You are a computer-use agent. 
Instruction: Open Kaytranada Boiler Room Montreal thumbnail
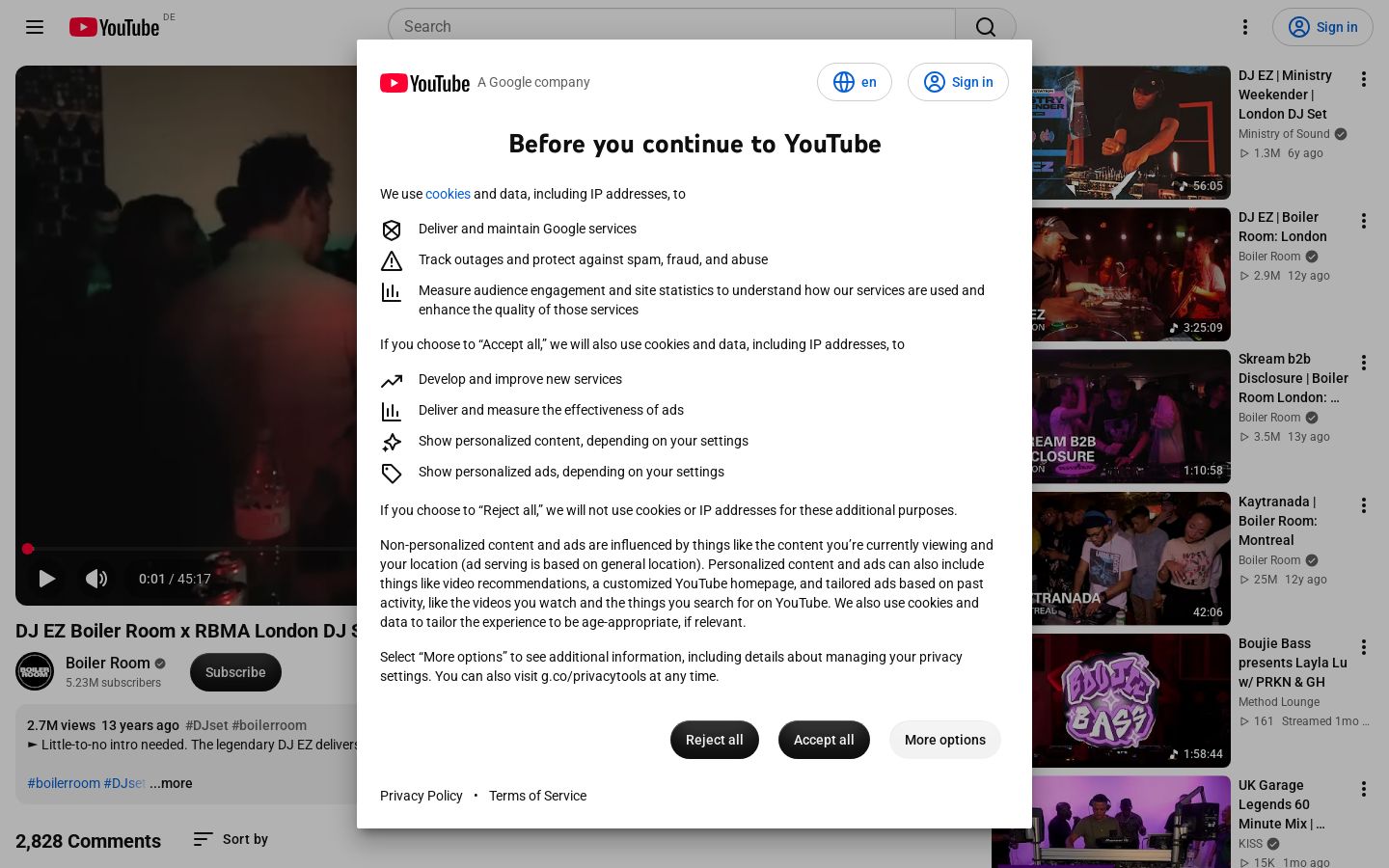click(1130, 558)
